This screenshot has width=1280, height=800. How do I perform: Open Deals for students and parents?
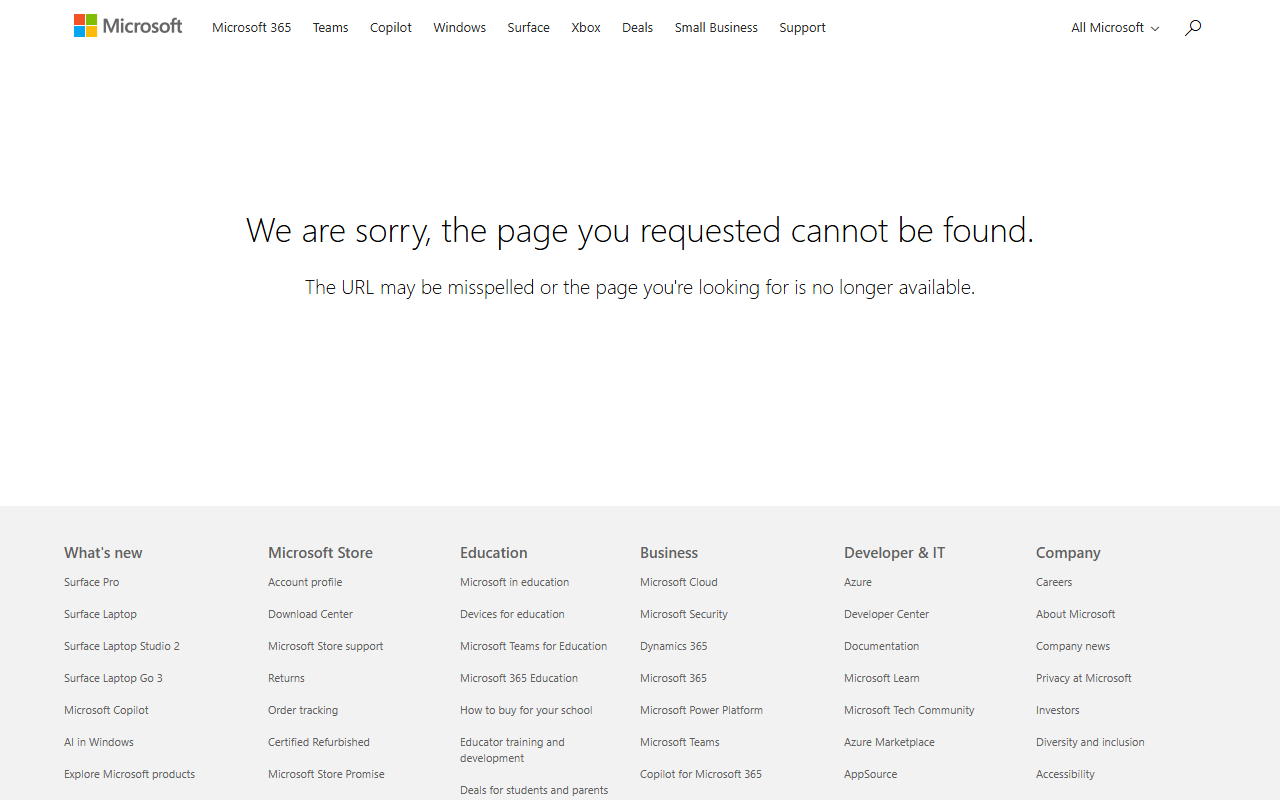[x=534, y=790]
